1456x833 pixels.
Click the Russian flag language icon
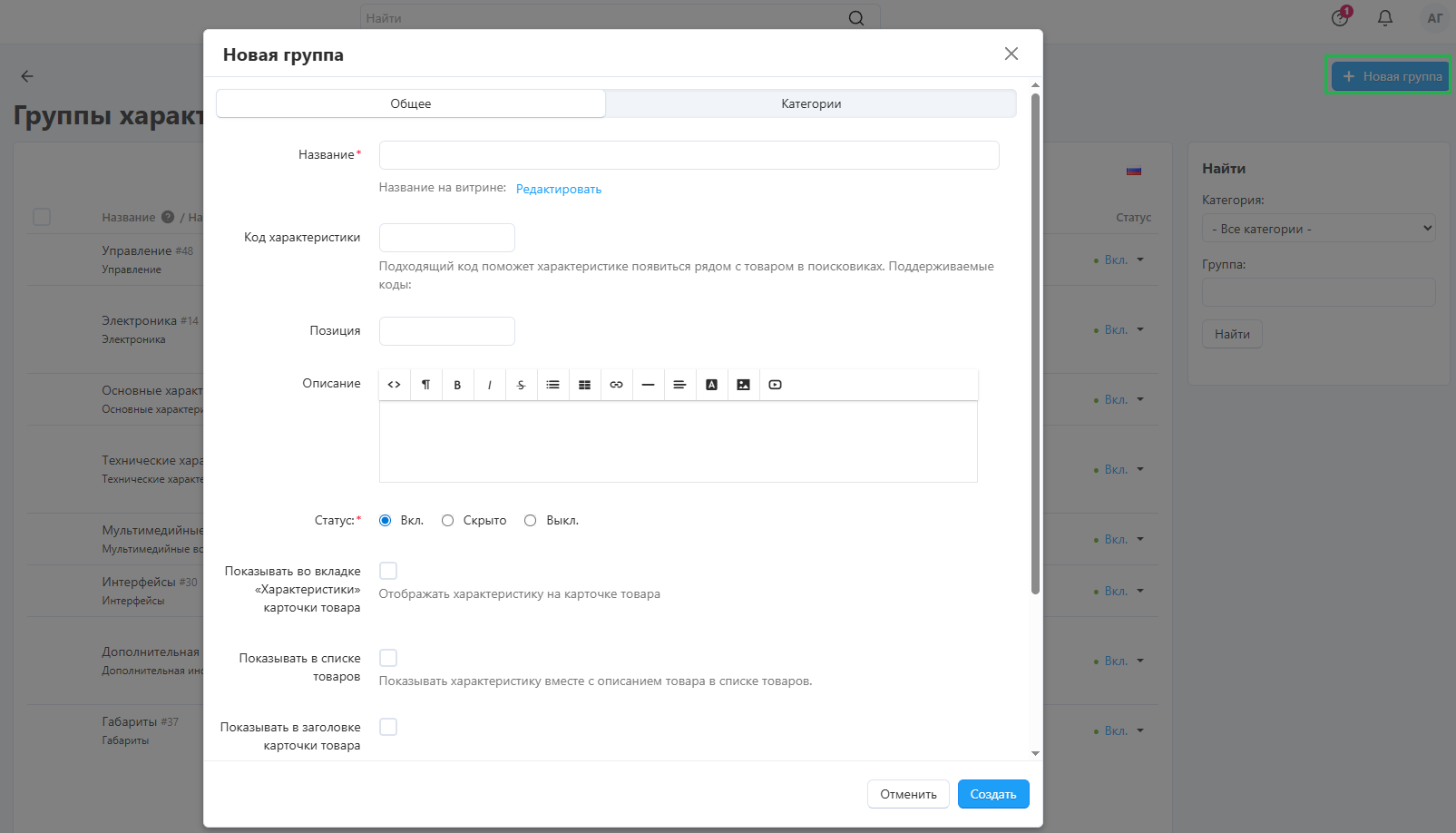point(1134,171)
